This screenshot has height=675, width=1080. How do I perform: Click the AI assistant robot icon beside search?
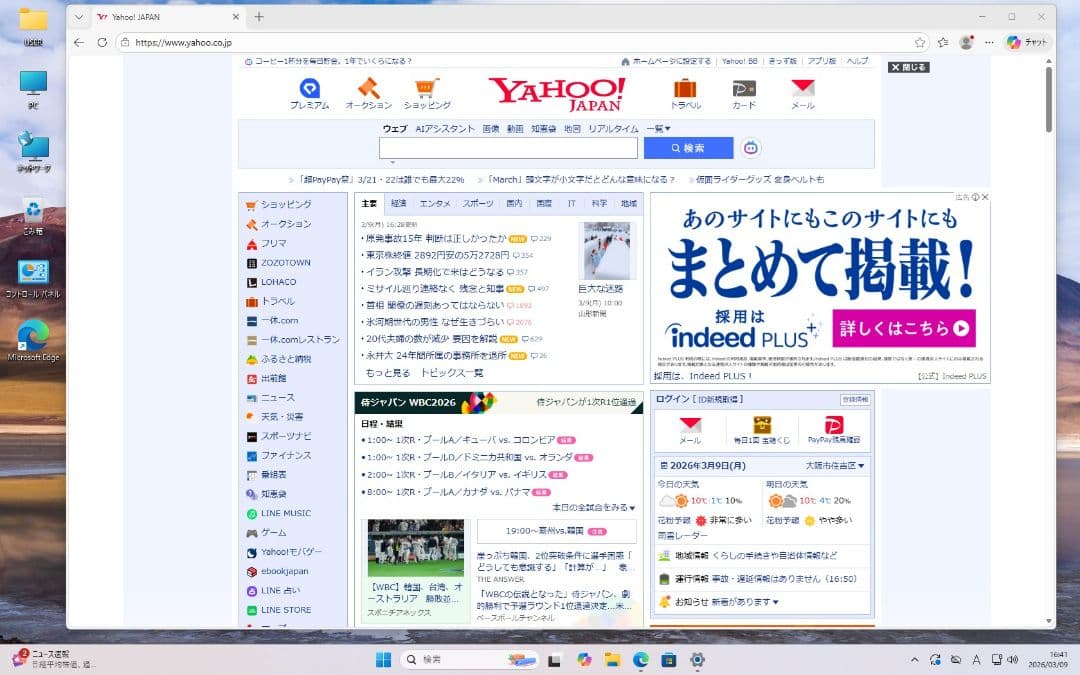[751, 147]
